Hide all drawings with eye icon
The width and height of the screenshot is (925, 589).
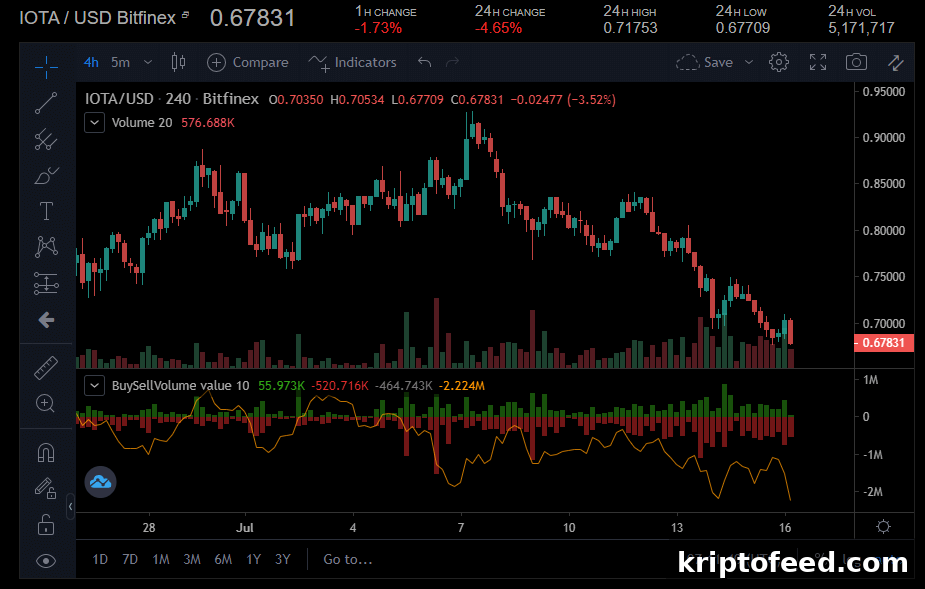coord(46,561)
